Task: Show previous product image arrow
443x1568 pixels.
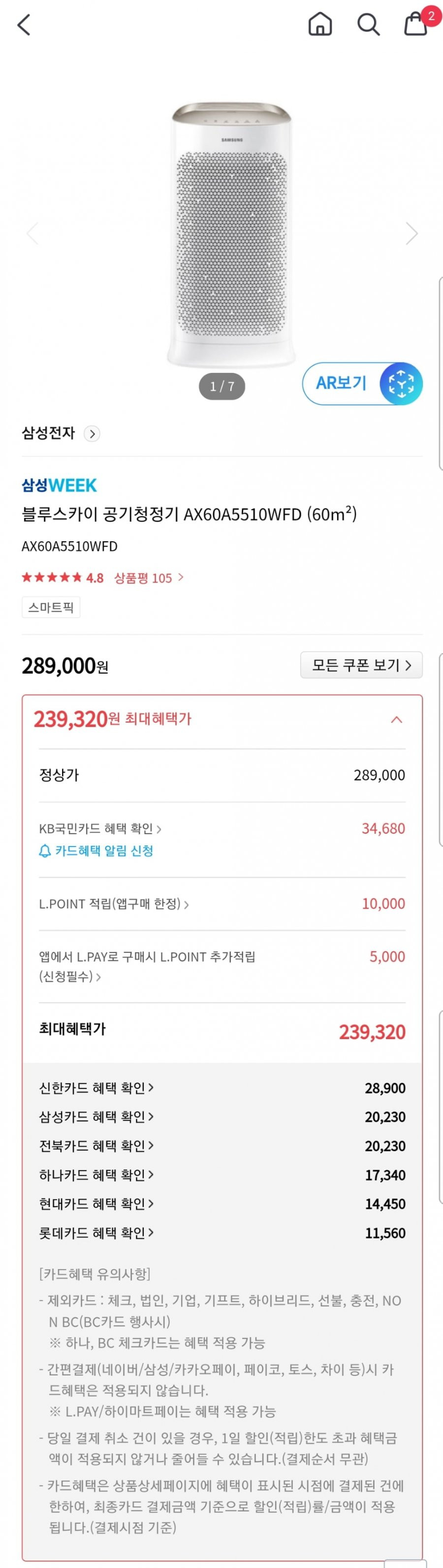Action: pos(32,233)
